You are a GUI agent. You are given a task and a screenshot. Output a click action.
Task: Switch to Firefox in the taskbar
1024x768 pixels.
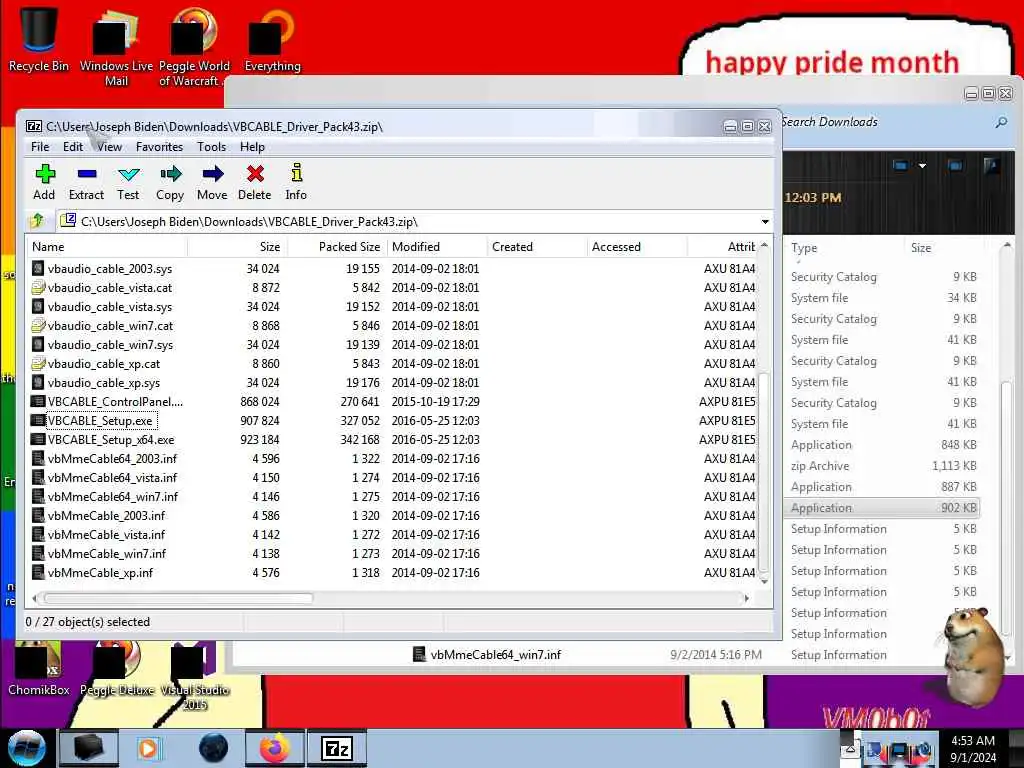(275, 748)
